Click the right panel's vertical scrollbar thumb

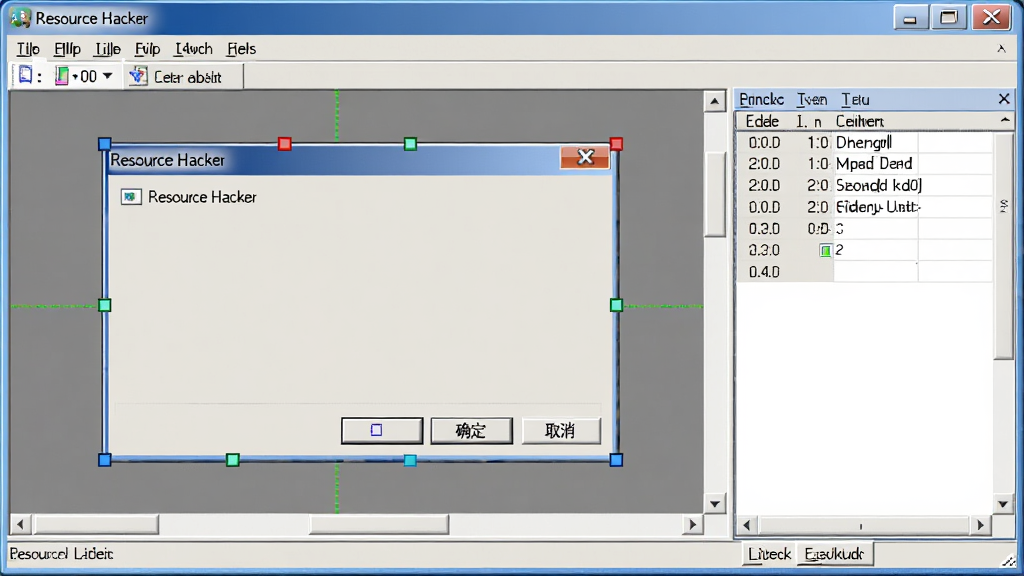point(1004,245)
